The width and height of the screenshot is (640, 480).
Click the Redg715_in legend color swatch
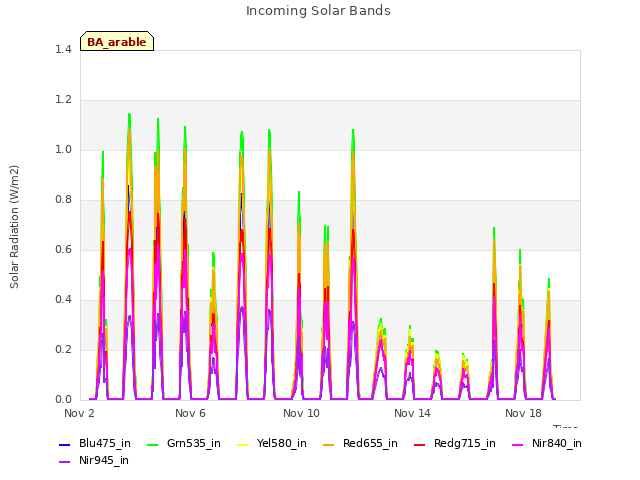pyautogui.click(x=420, y=444)
